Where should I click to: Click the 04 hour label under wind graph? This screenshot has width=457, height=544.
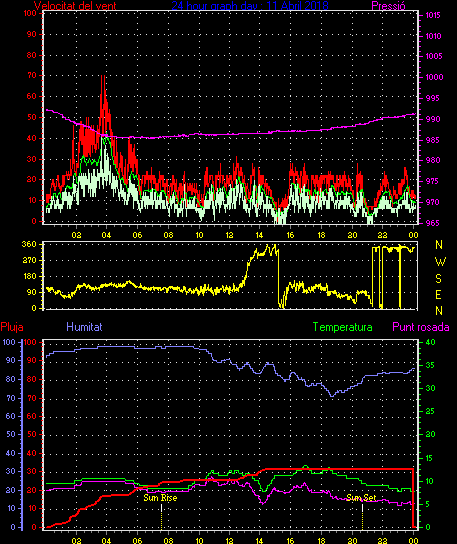point(106,235)
